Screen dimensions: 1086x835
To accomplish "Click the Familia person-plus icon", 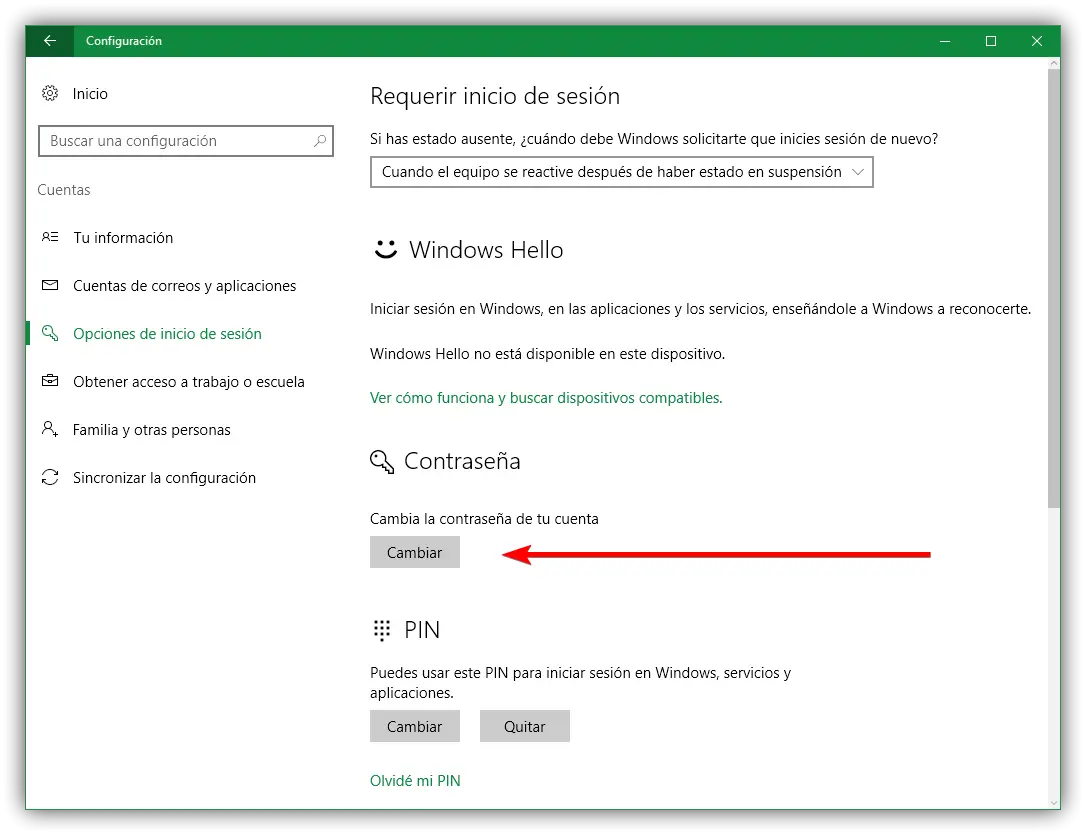I will click(x=50, y=429).
